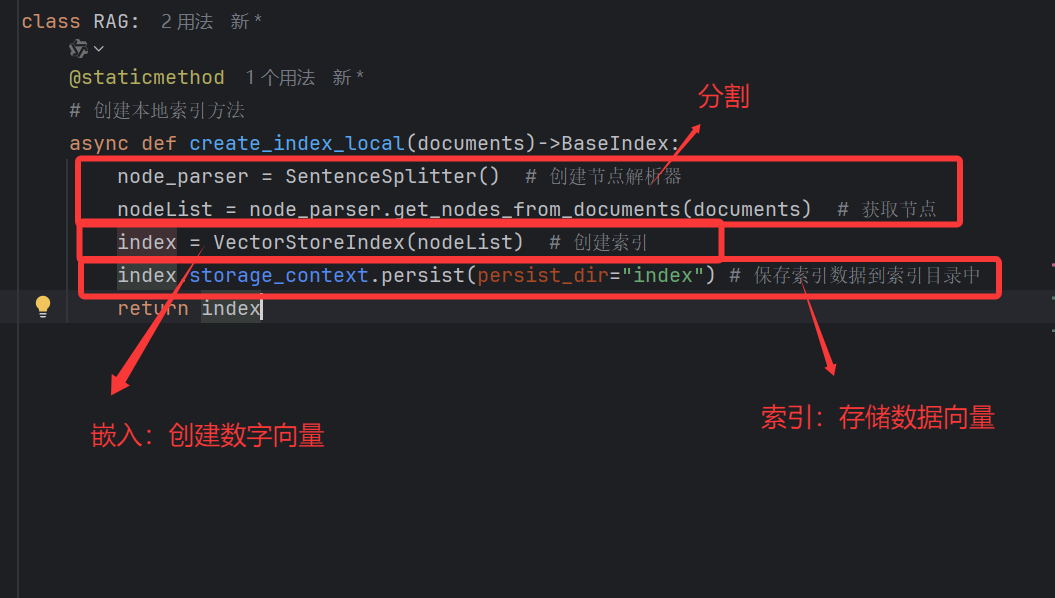Expand the chevron beside the AI assistant icon

tap(99, 48)
